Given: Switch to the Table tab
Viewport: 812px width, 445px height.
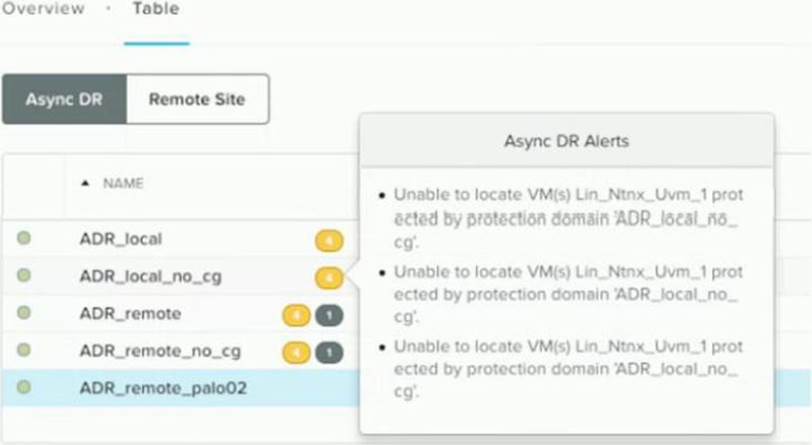Looking at the screenshot, I should 155,9.
